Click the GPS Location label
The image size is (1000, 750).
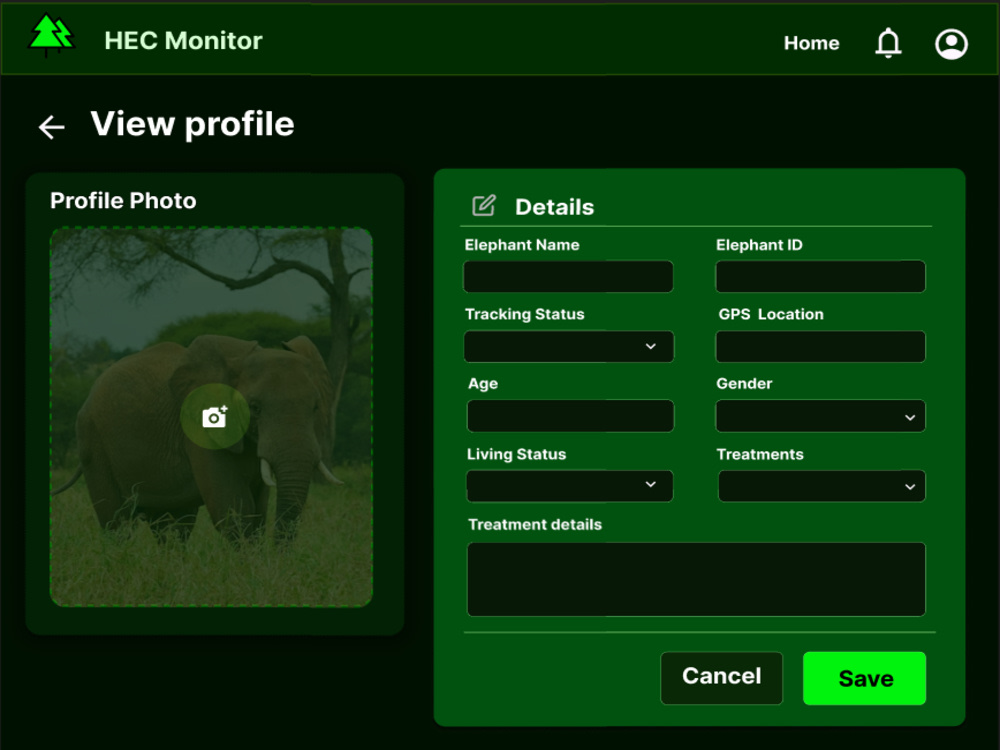coord(771,314)
